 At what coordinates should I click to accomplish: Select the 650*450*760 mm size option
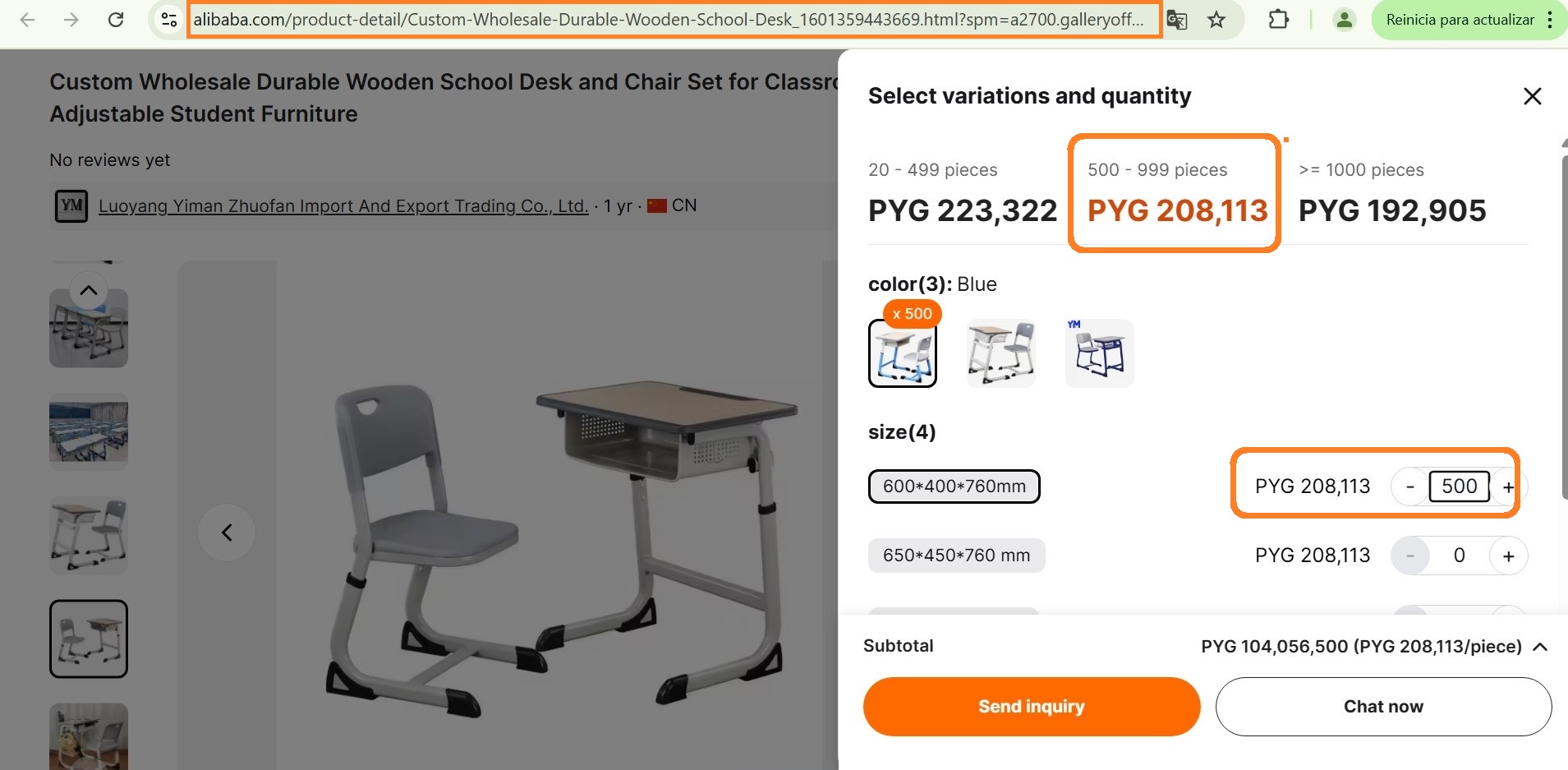(x=956, y=556)
